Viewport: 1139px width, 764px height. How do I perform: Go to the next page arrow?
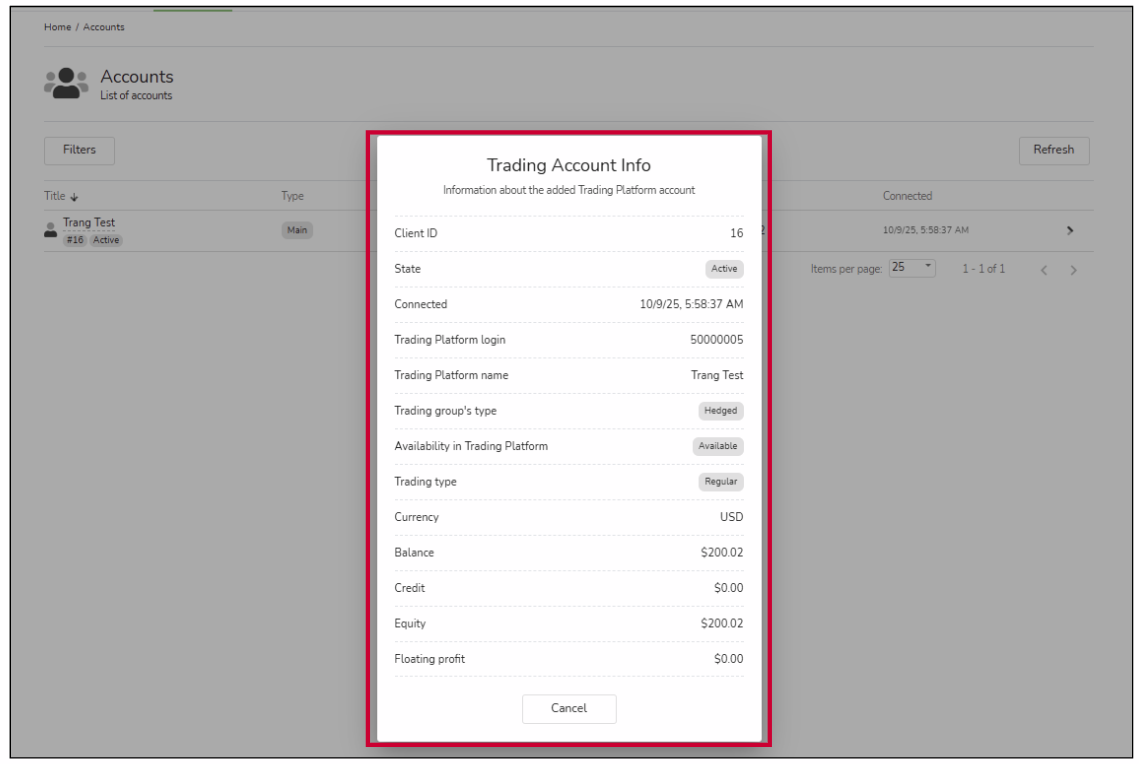click(x=1074, y=270)
